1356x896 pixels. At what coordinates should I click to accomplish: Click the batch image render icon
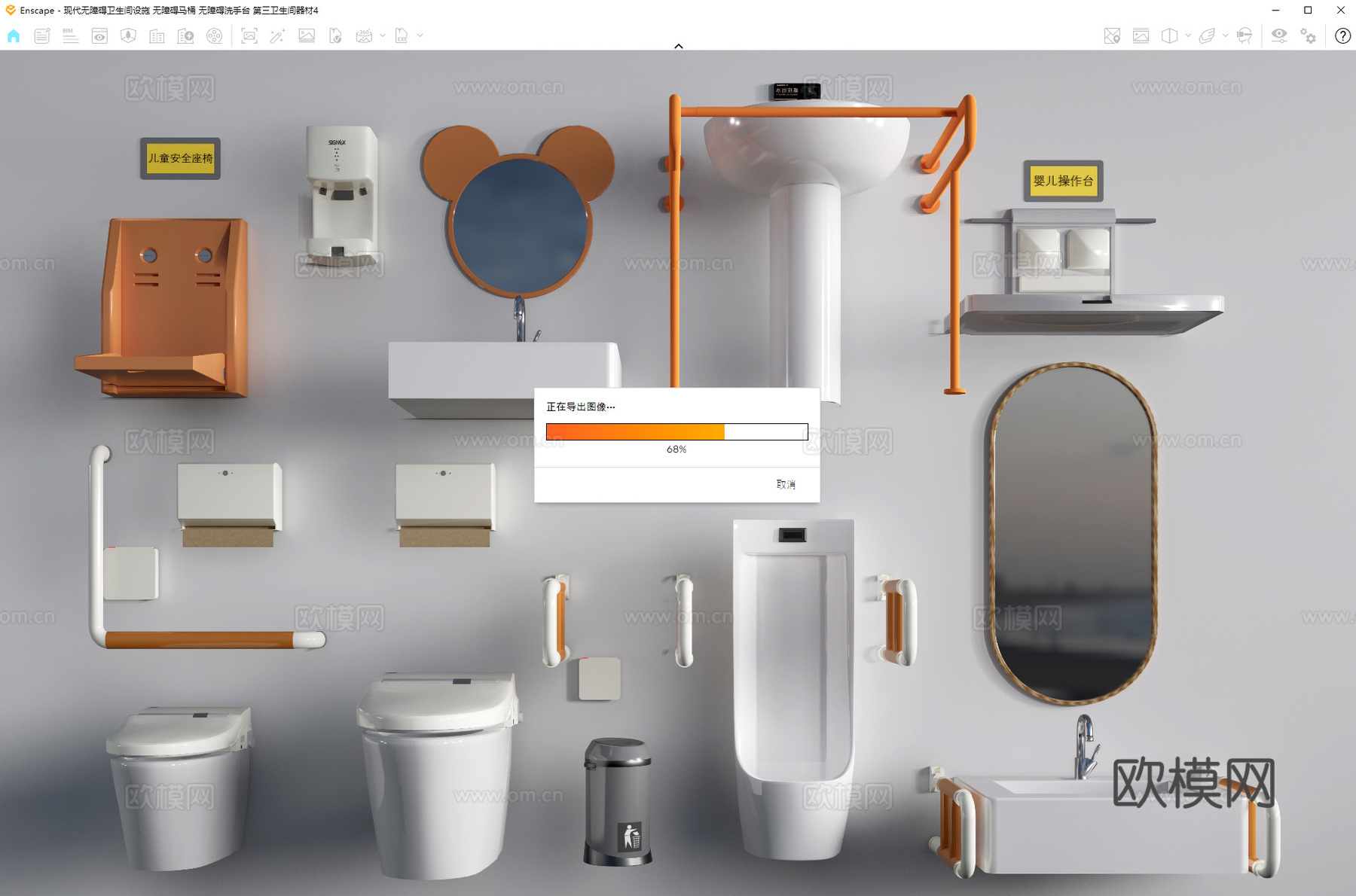pyautogui.click(x=307, y=35)
